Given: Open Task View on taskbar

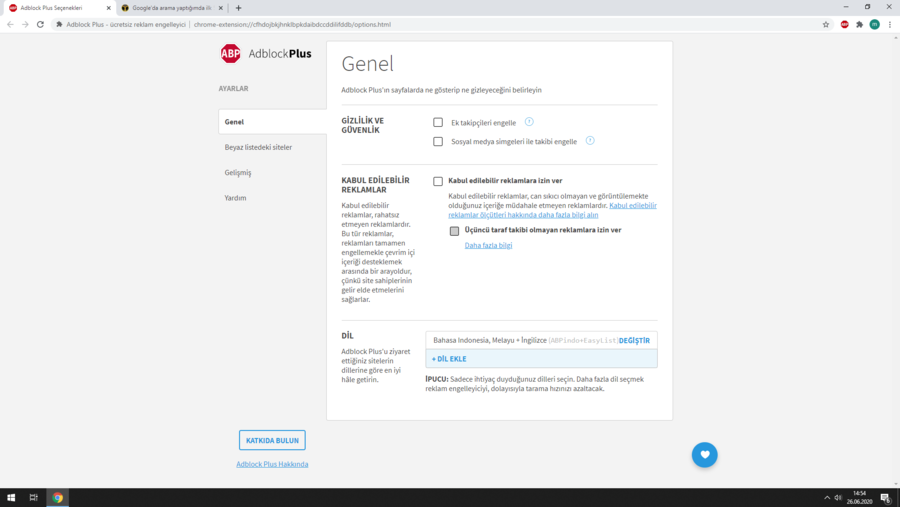Looking at the screenshot, I should tap(33, 498).
